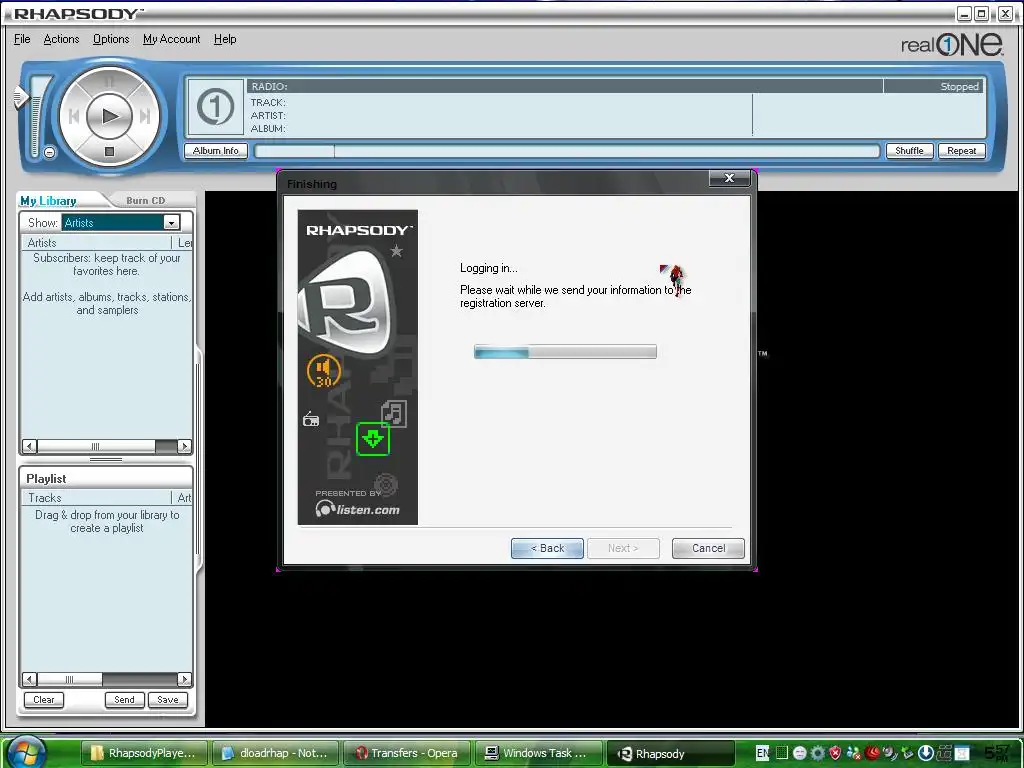Switch to Transfers - Opera taskbar button
Screen dimensions: 1024x768
pyautogui.click(x=406, y=753)
